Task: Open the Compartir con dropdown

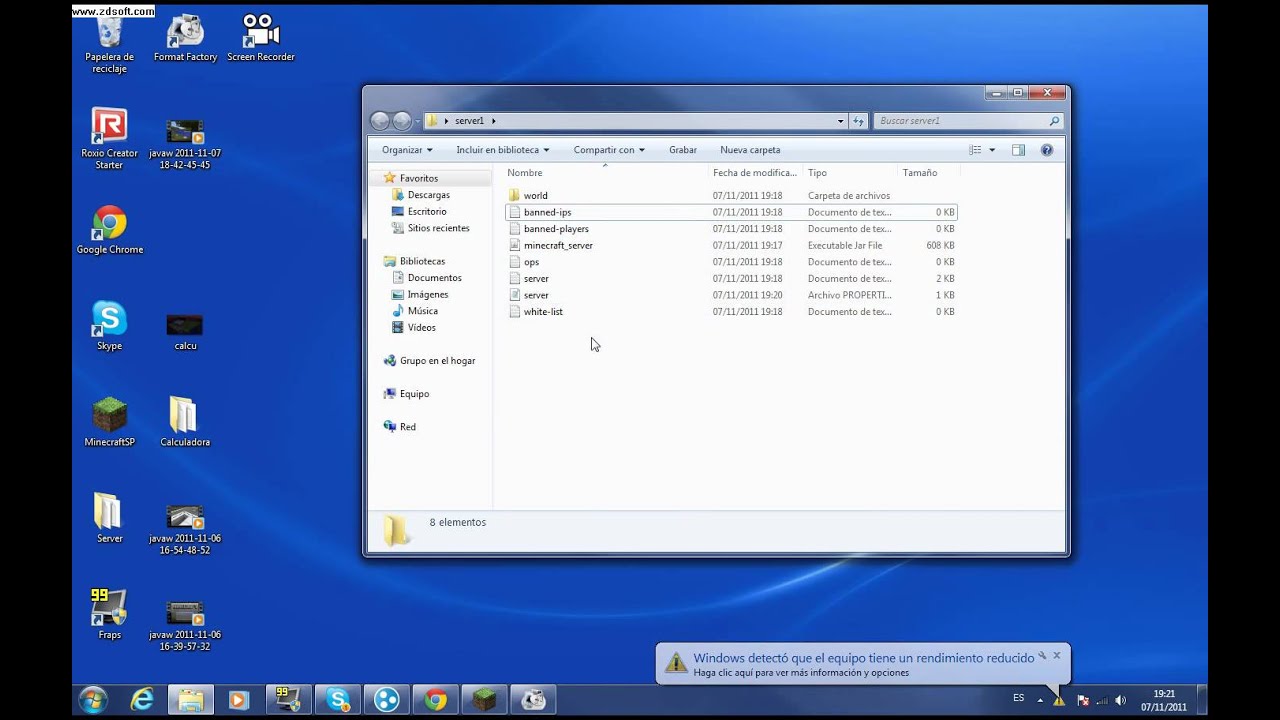Action: pyautogui.click(x=609, y=150)
